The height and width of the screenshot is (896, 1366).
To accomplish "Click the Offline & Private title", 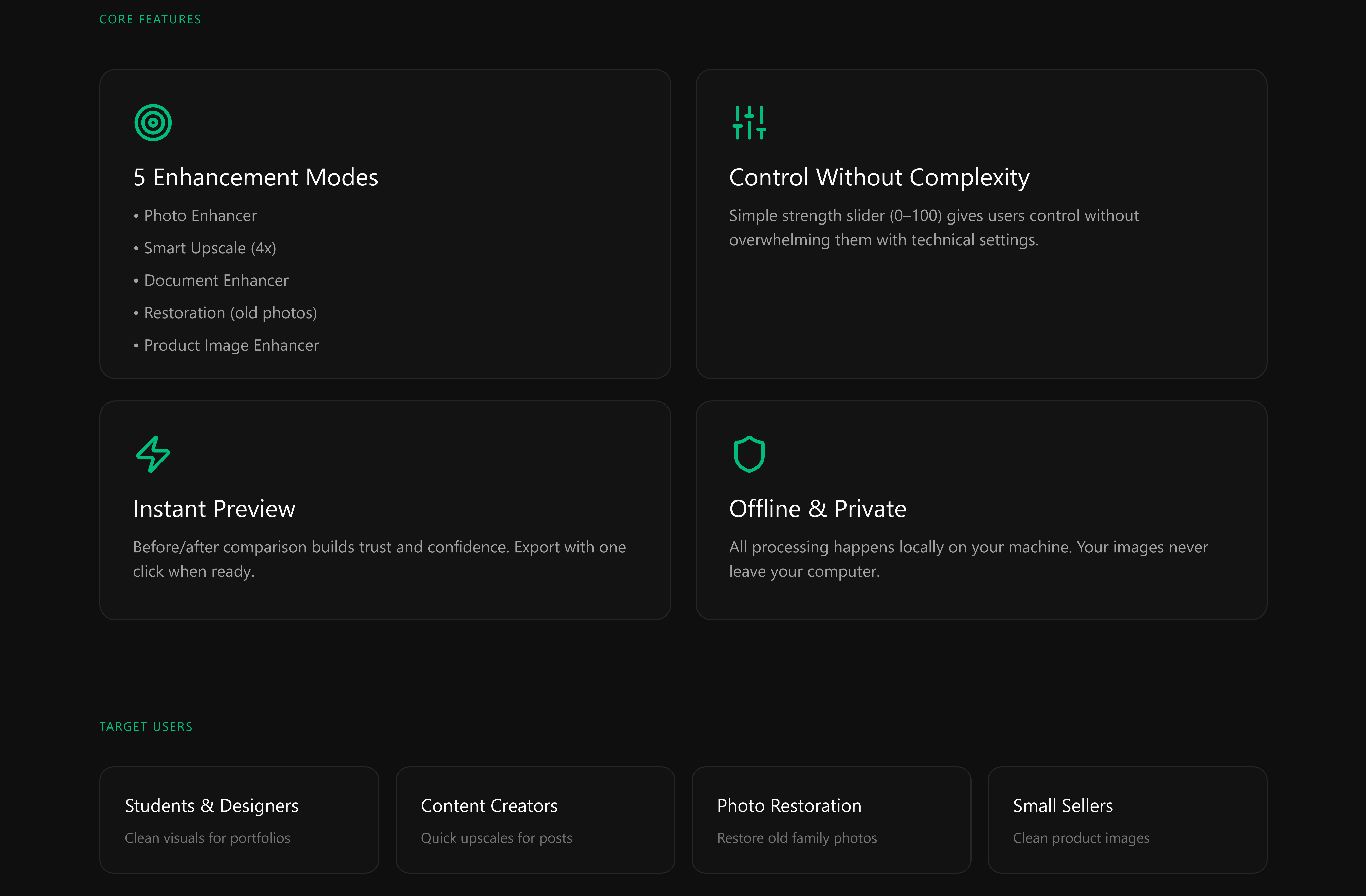I will (817, 509).
